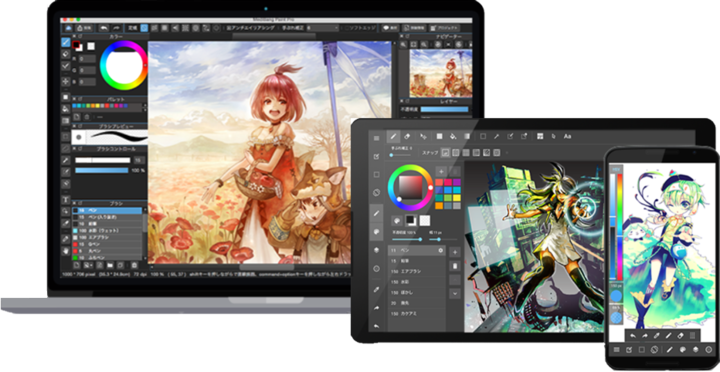Open the cloud icon in laptop toolbar

68,28
